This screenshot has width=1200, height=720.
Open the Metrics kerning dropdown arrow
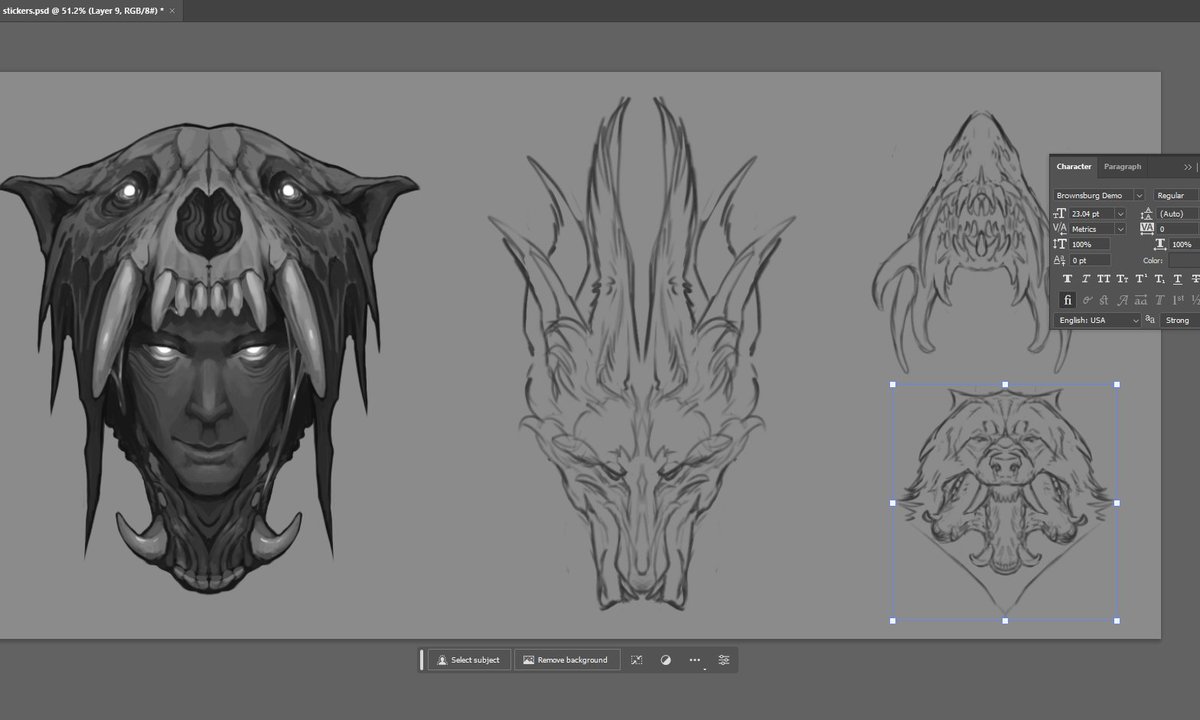(x=1120, y=229)
